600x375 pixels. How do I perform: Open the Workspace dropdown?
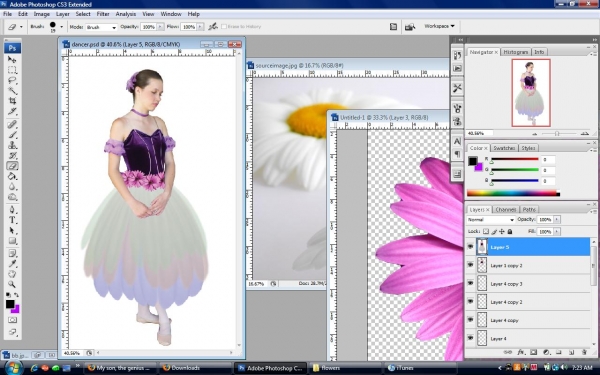click(x=439, y=26)
